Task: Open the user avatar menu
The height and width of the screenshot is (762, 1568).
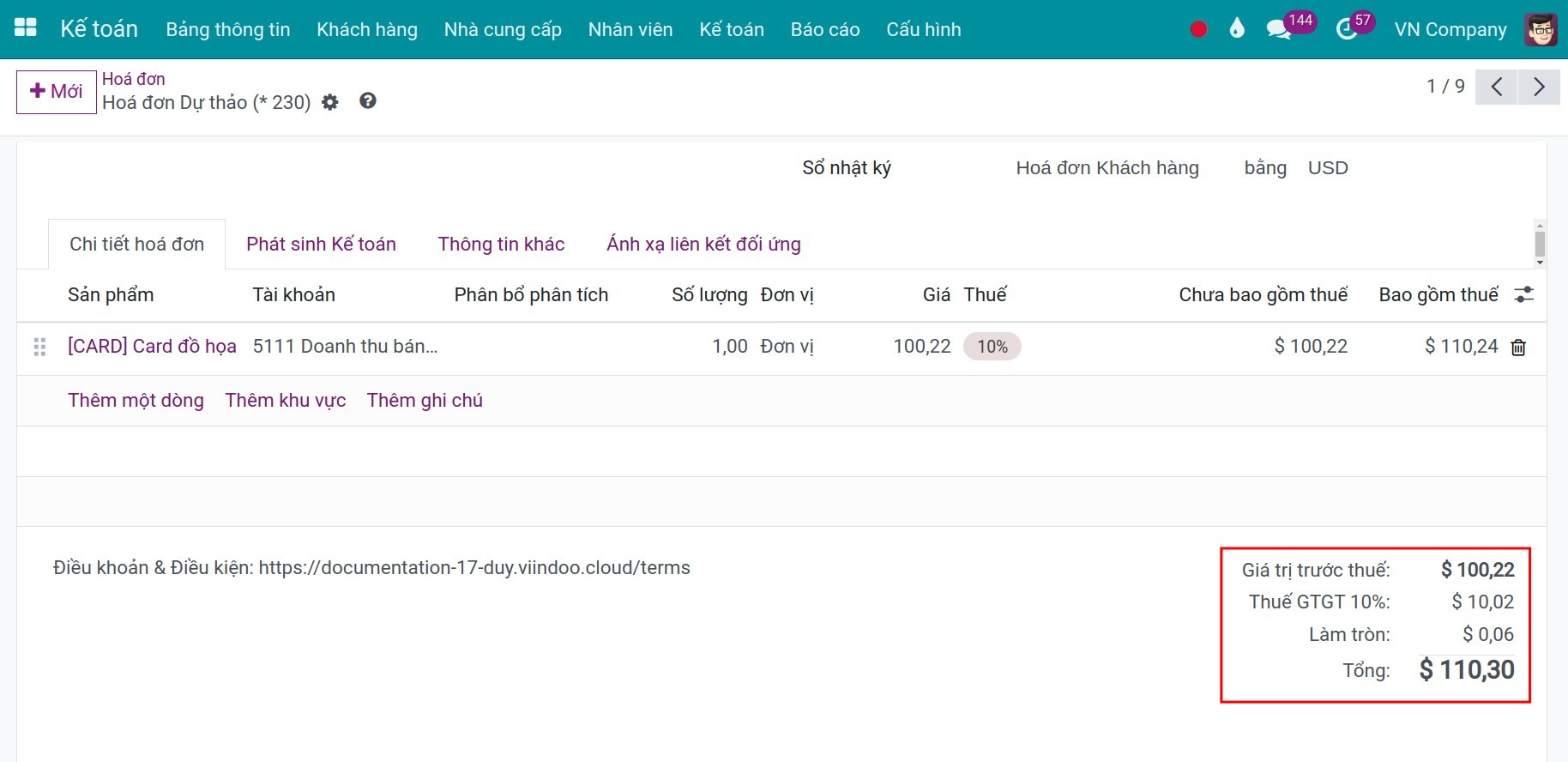Action: pos(1541,29)
